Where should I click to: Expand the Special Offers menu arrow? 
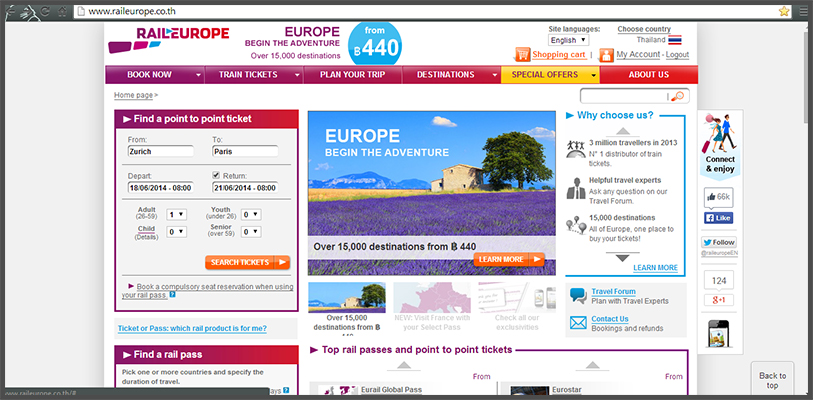pyautogui.click(x=594, y=75)
